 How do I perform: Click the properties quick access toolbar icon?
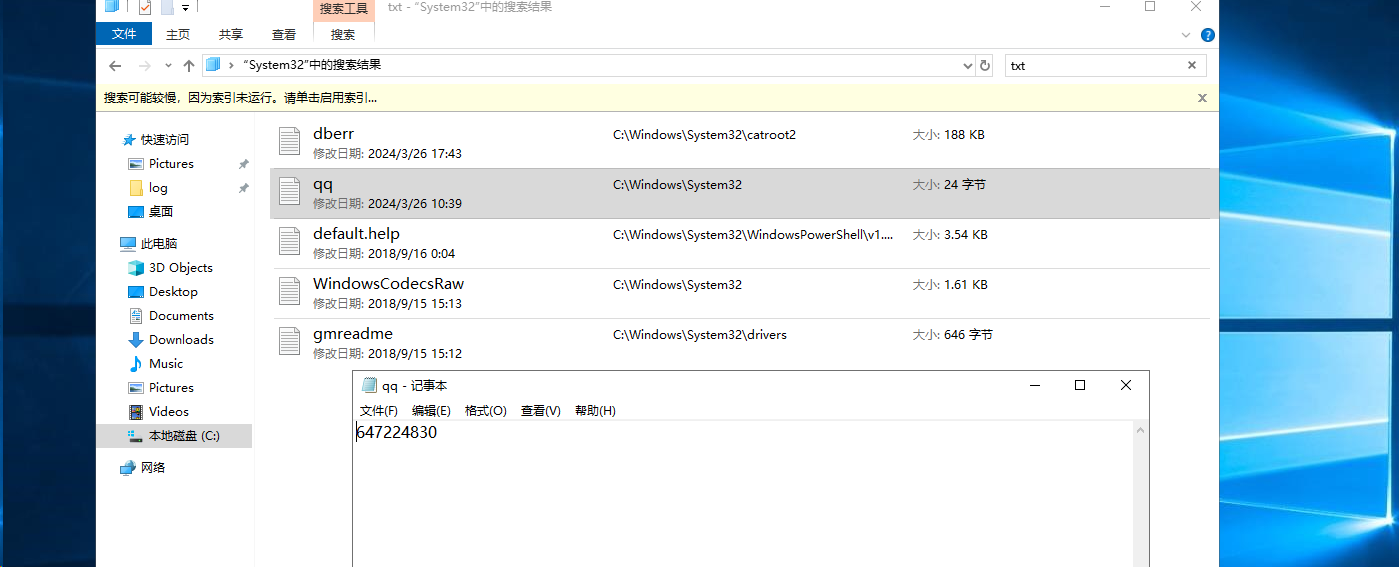point(145,7)
